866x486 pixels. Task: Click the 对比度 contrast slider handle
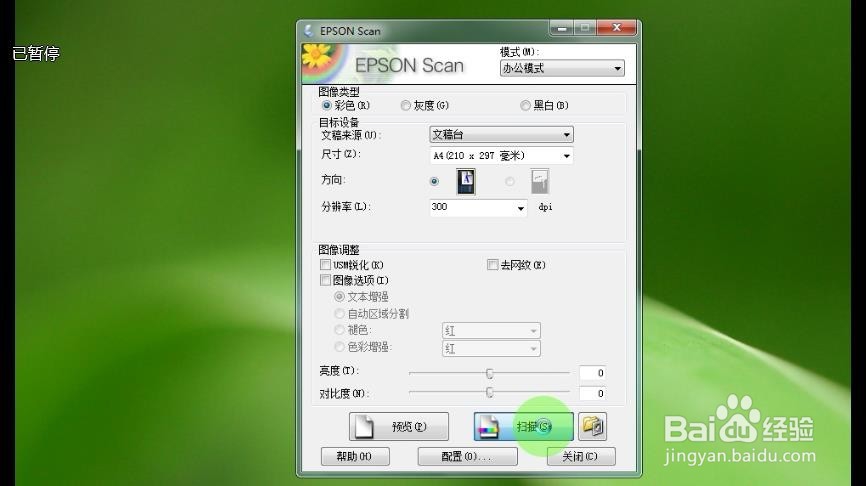(x=489, y=393)
